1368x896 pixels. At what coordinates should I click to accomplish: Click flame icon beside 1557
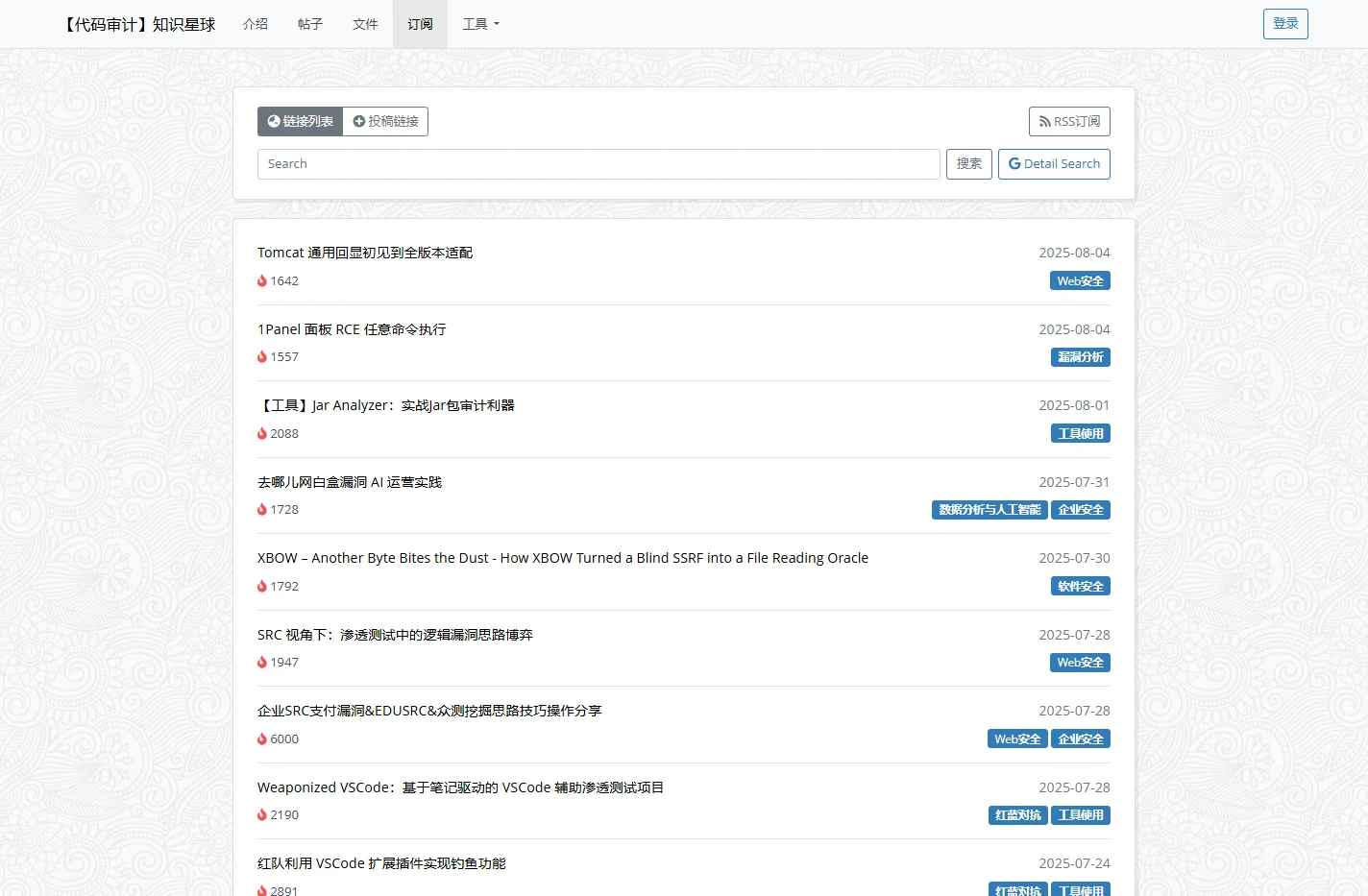coord(262,356)
